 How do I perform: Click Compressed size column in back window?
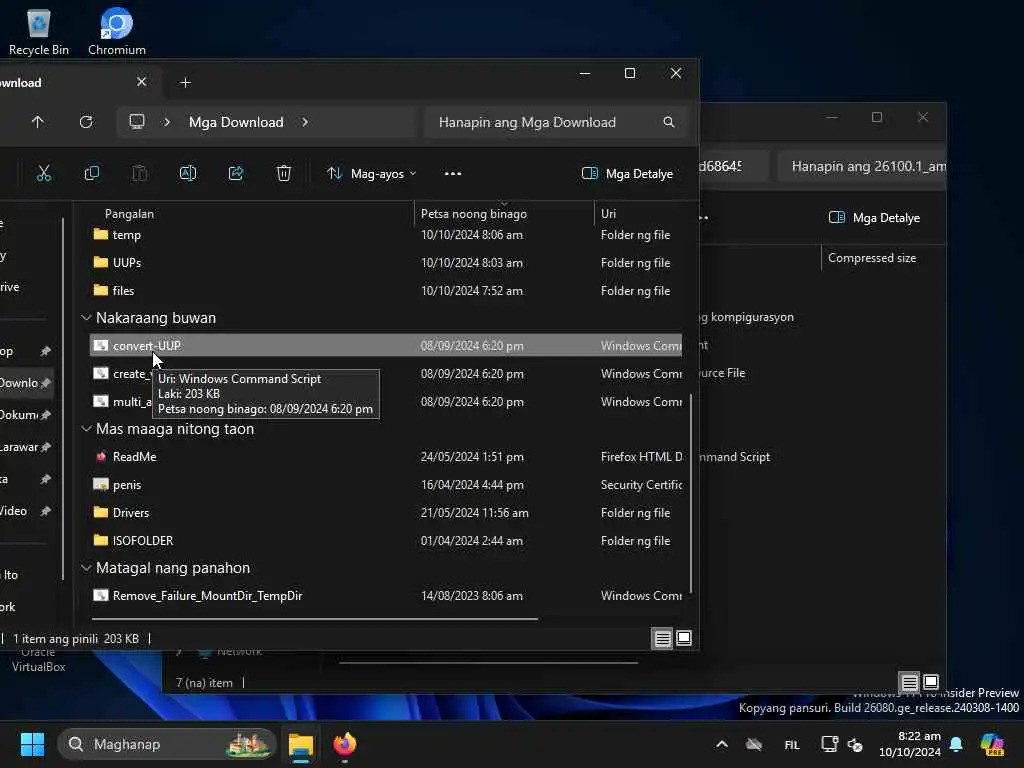pyautogui.click(x=872, y=258)
